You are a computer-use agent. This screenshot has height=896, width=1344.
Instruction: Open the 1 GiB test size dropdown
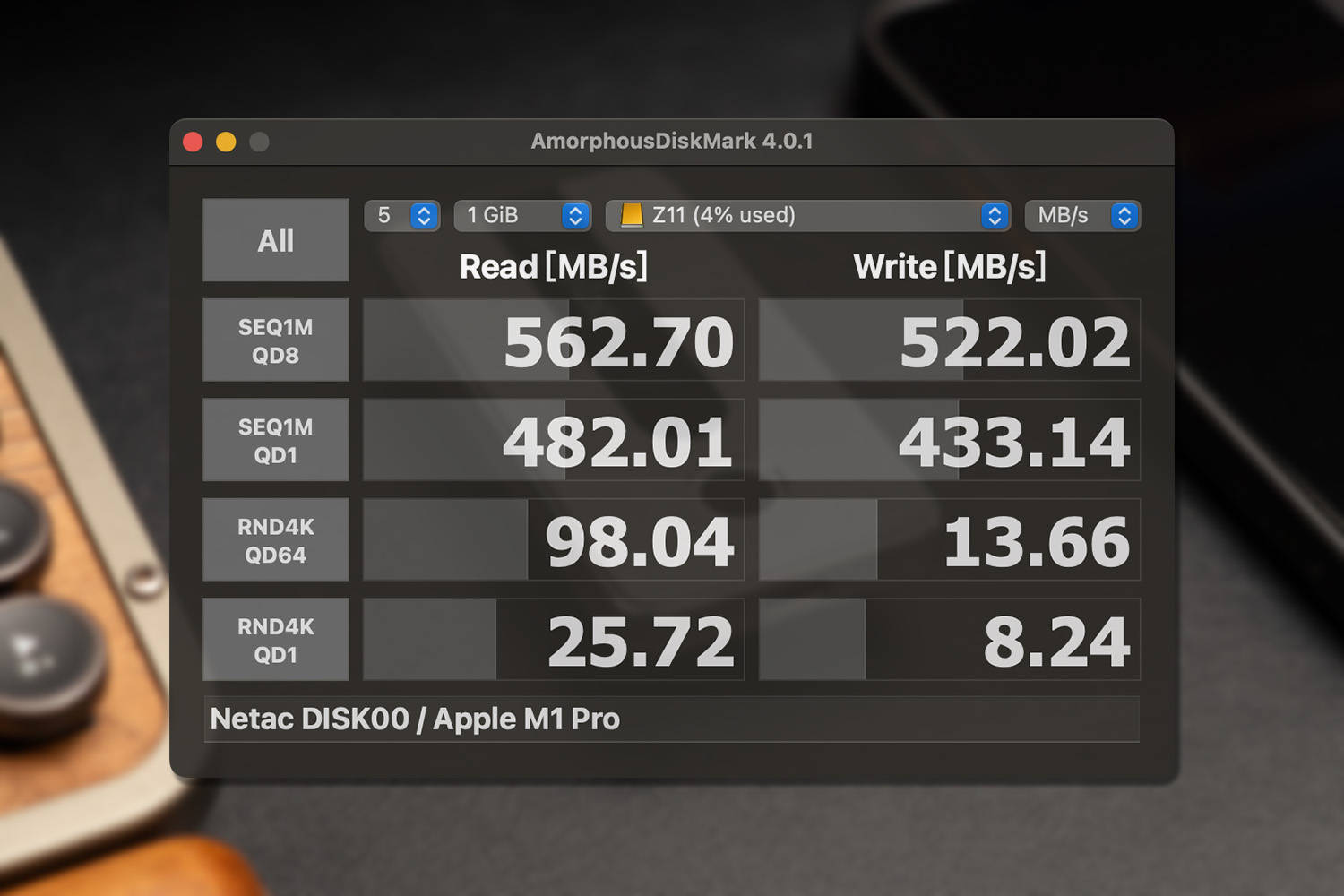pos(522,216)
